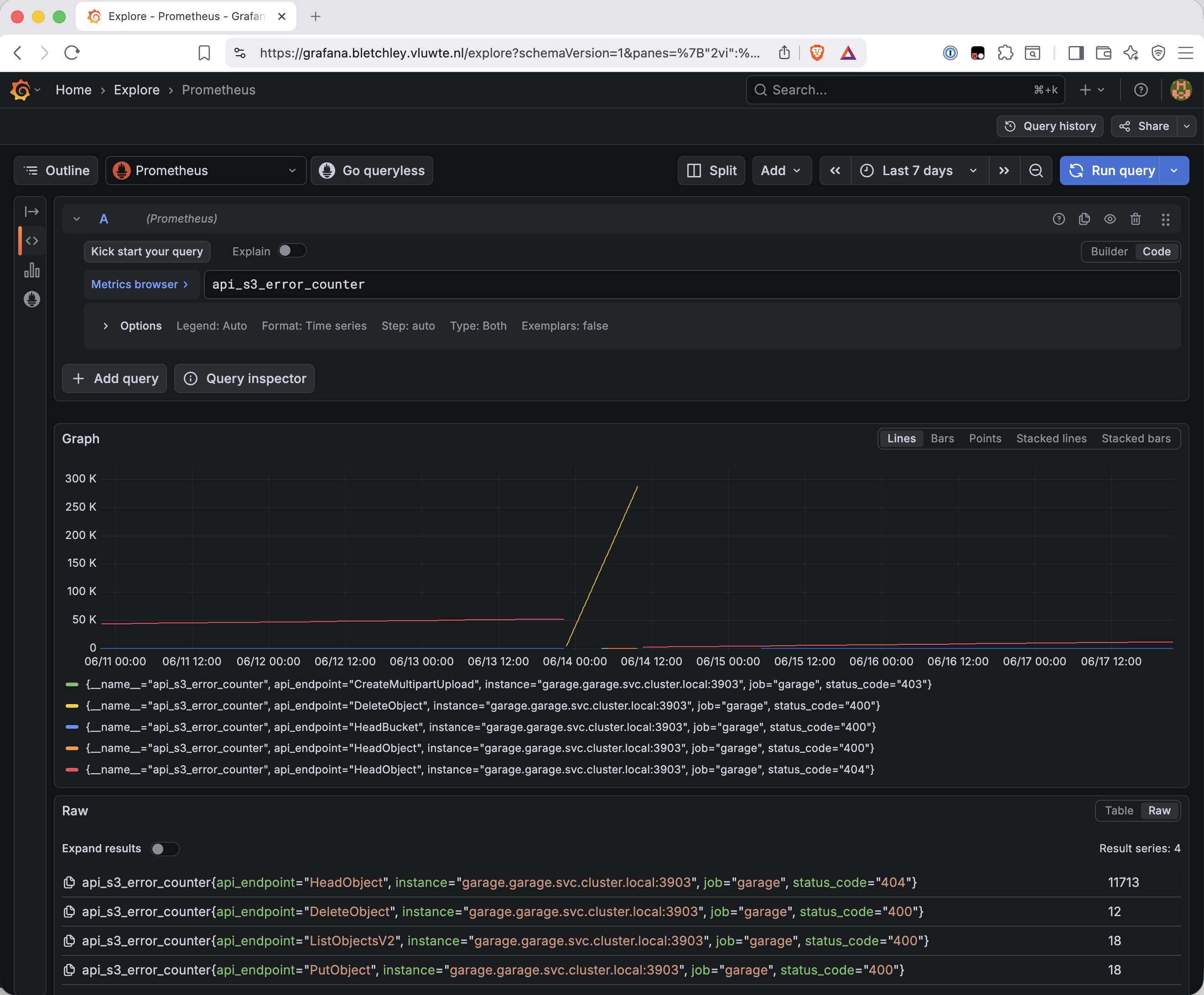Open the Prometheus data source dropdown
This screenshot has height=995, width=1204.
[x=206, y=171]
